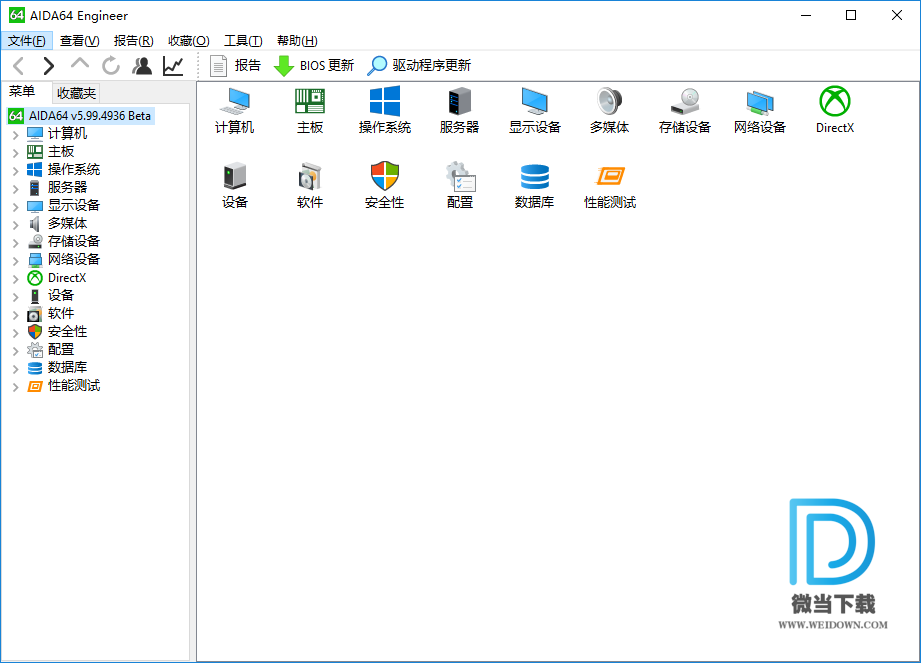The height and width of the screenshot is (663, 921).
Task: Open the 查看(V) menu
Action: pyautogui.click(x=80, y=41)
